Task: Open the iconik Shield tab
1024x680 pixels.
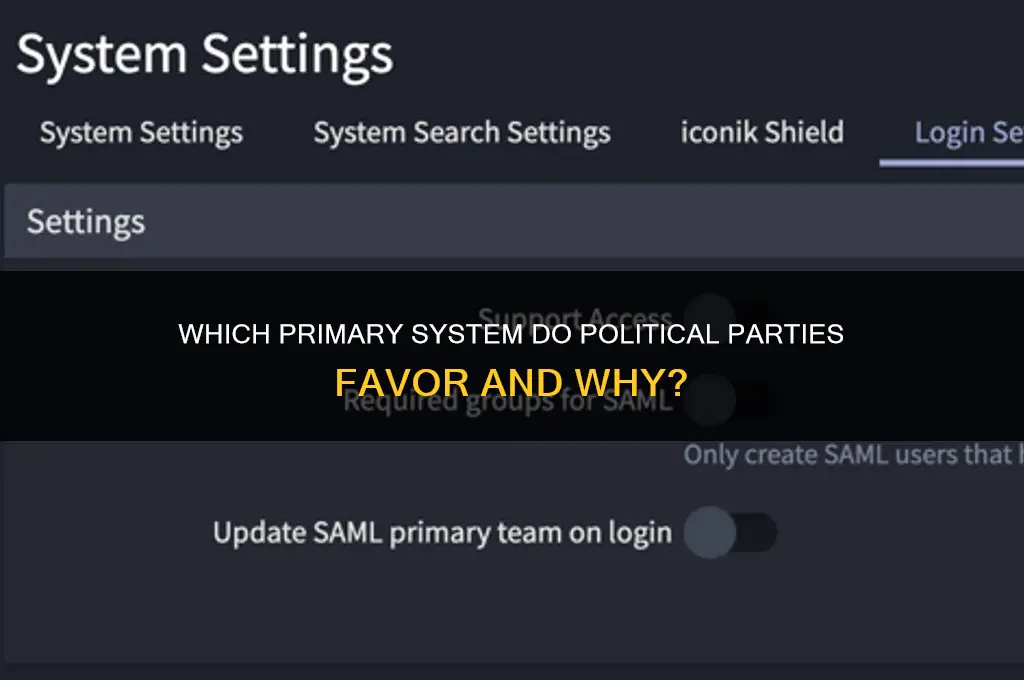Action: click(x=762, y=132)
